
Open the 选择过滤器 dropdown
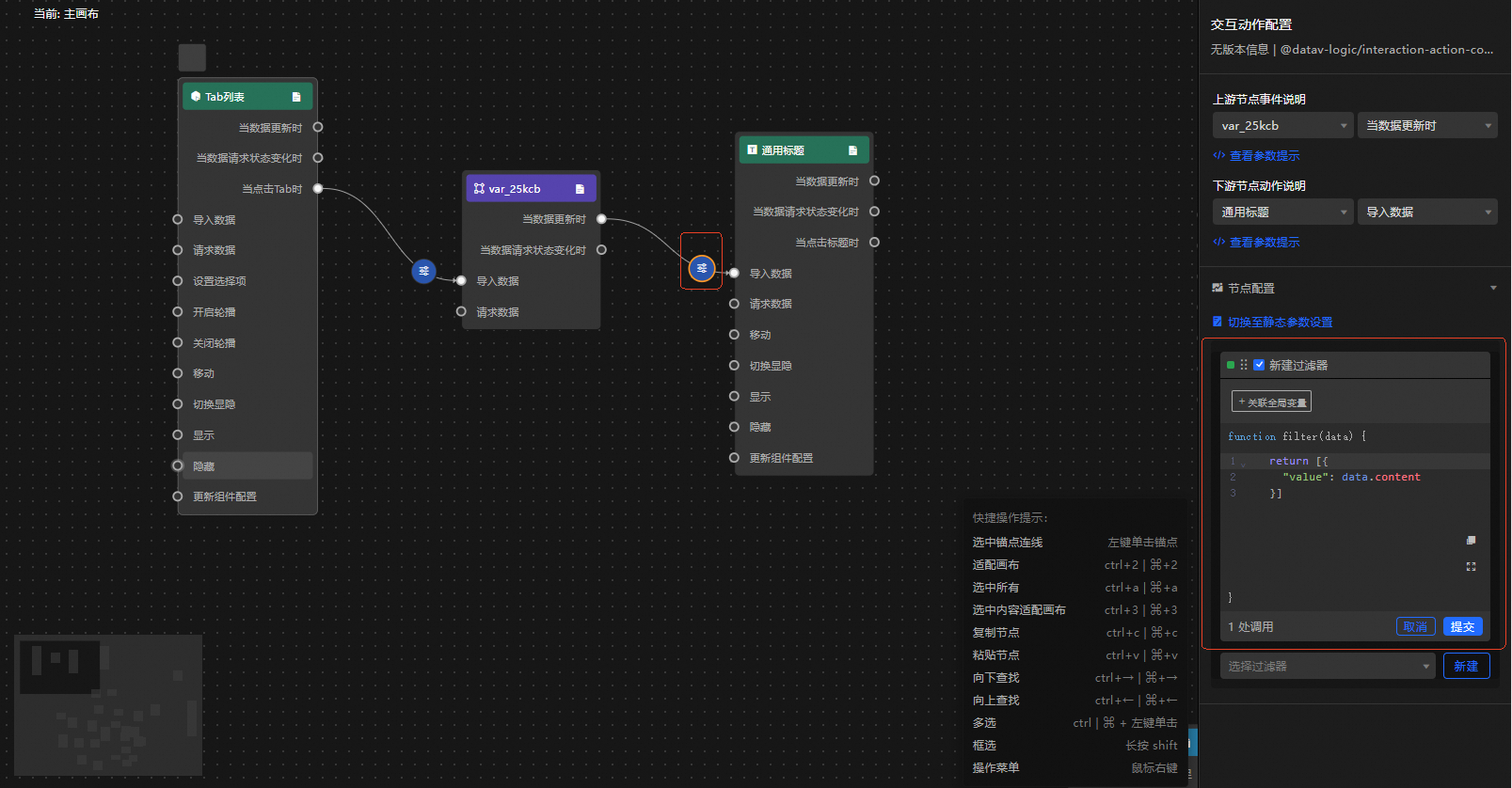click(1328, 666)
